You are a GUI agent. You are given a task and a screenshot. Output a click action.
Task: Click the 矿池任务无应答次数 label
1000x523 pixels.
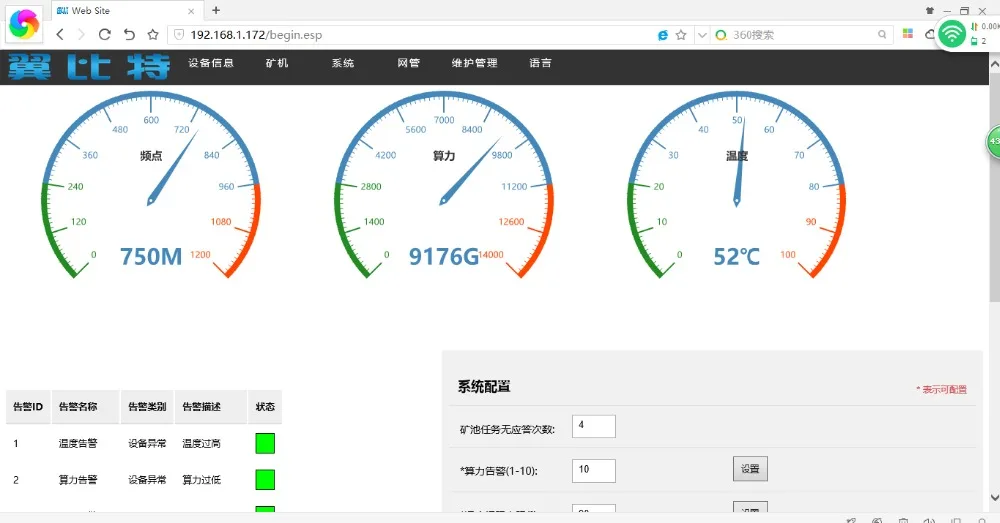507,430
